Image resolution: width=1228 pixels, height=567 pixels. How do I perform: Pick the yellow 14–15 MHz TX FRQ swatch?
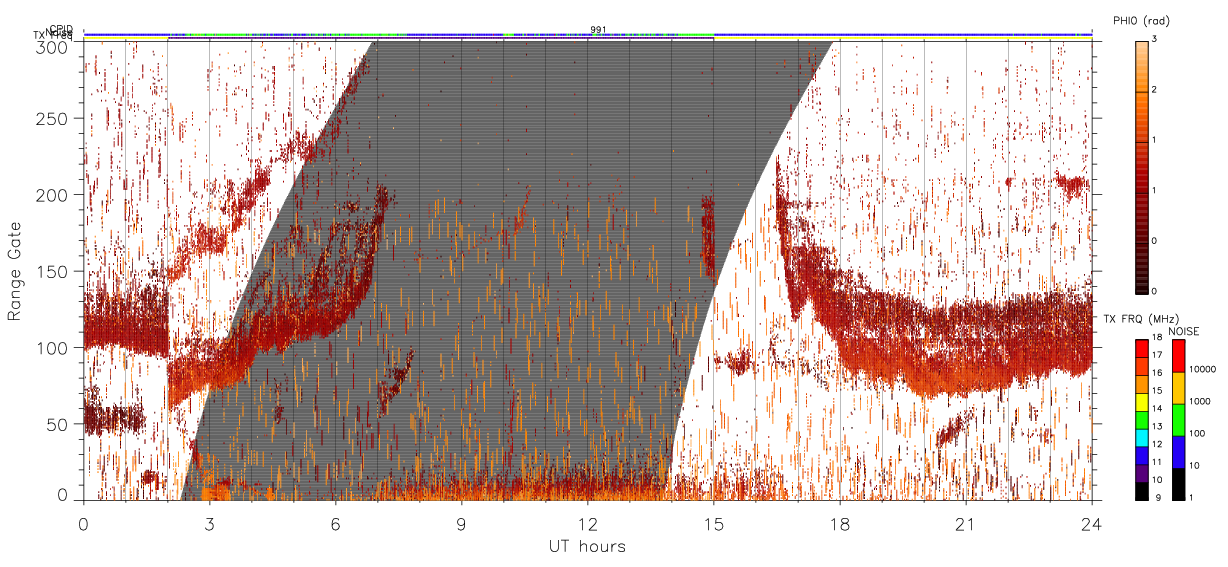pos(1141,401)
